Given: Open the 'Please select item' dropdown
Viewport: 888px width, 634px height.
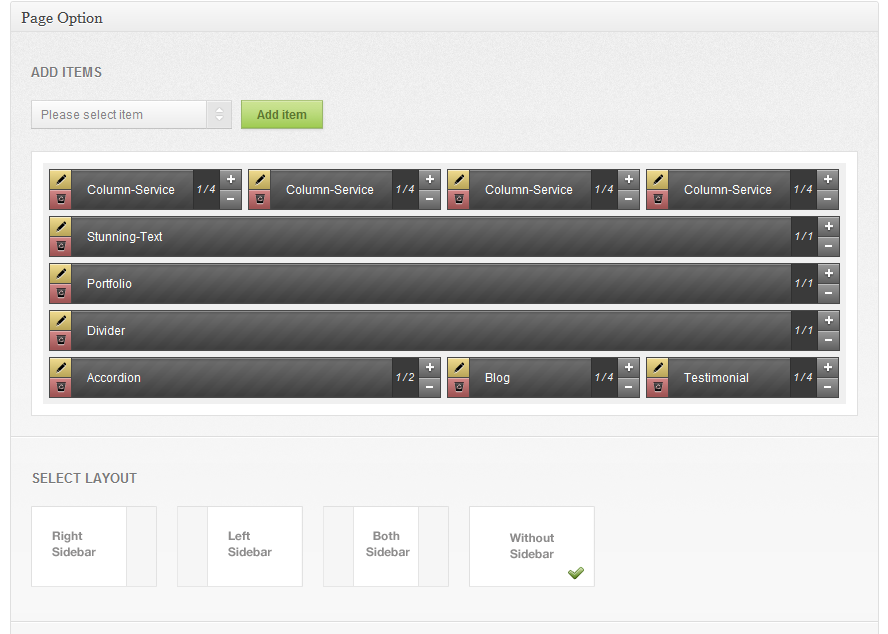Looking at the screenshot, I should 131,115.
